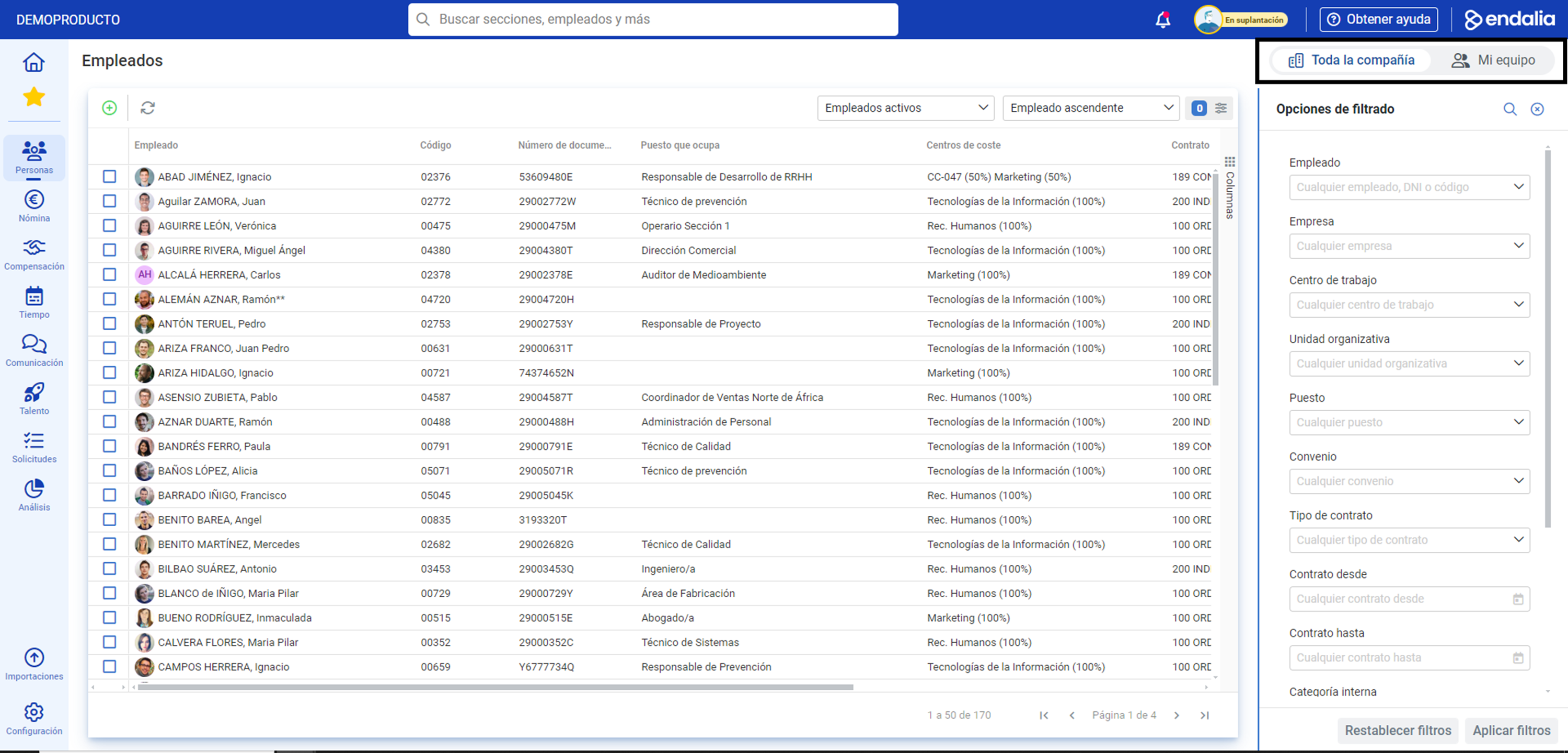1568x753 pixels.
Task: Select the Toda la compañía tab
Action: [x=1351, y=60]
